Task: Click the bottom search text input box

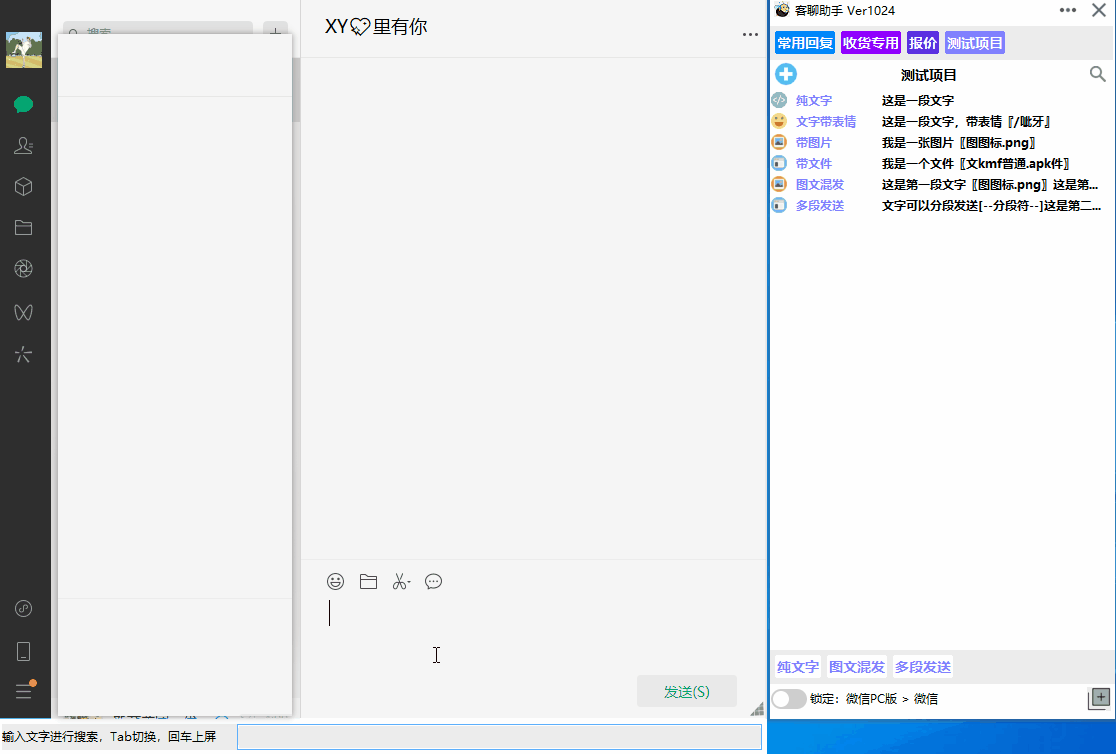Action: tap(499, 738)
